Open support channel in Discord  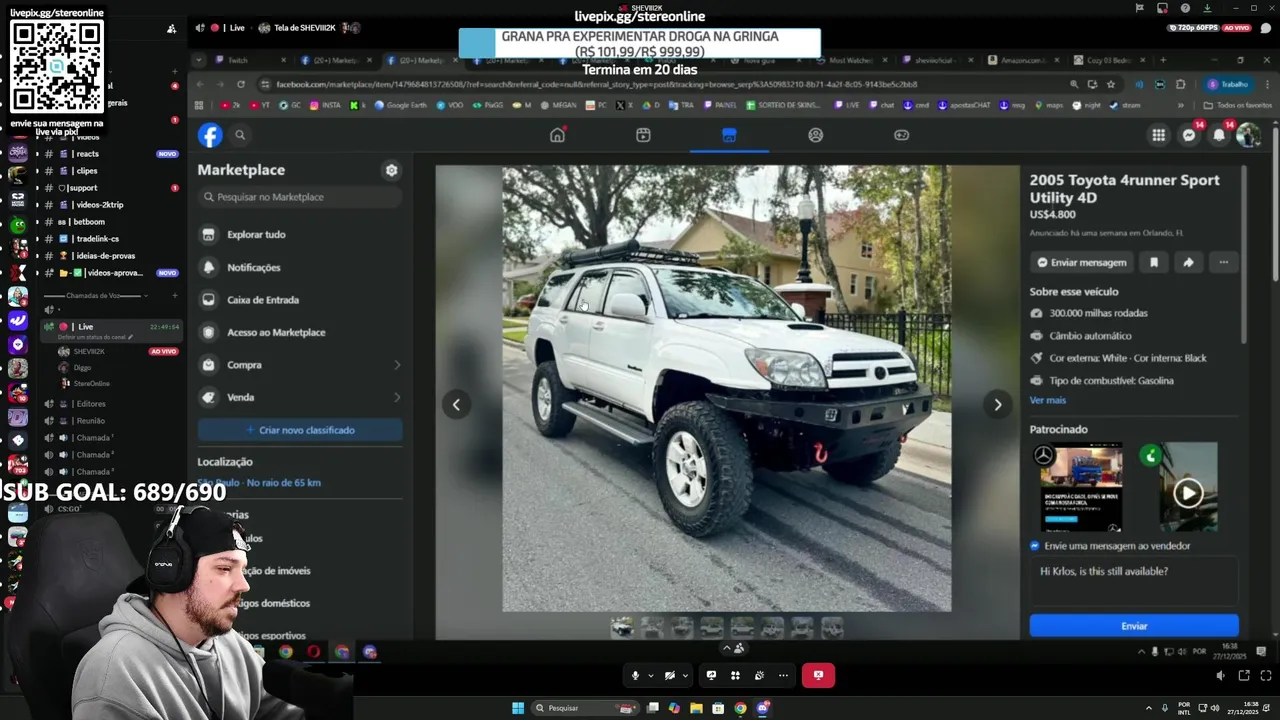point(82,188)
